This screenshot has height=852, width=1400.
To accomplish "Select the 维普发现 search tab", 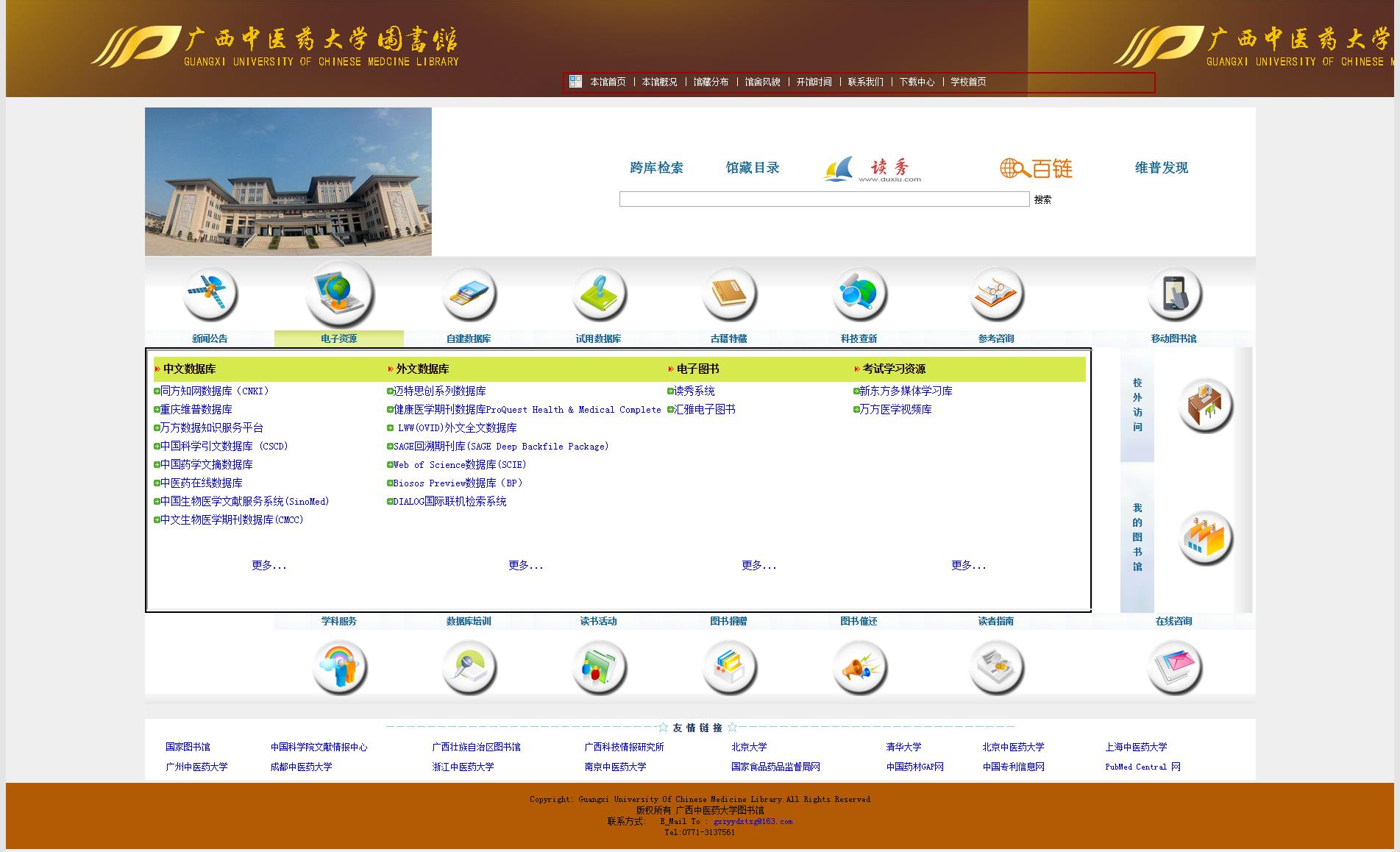I will pyautogui.click(x=1161, y=168).
